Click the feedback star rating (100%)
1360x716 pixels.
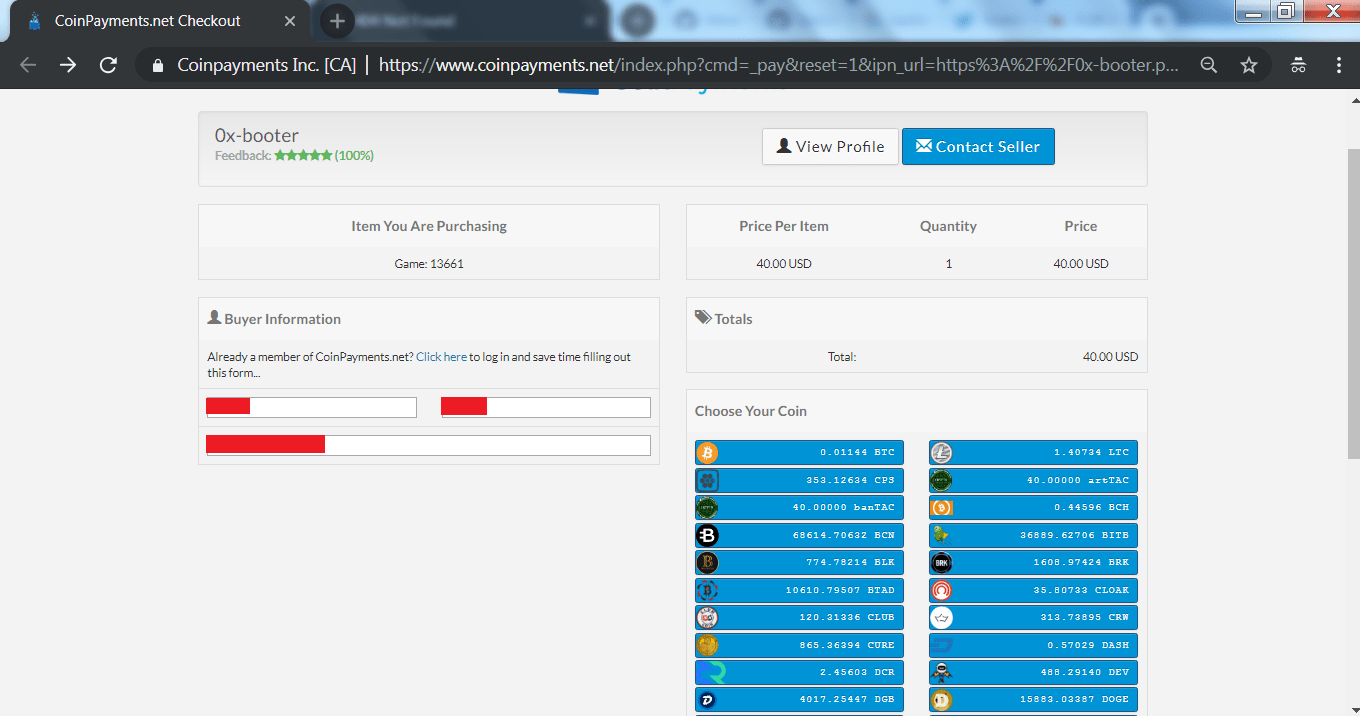(x=324, y=156)
